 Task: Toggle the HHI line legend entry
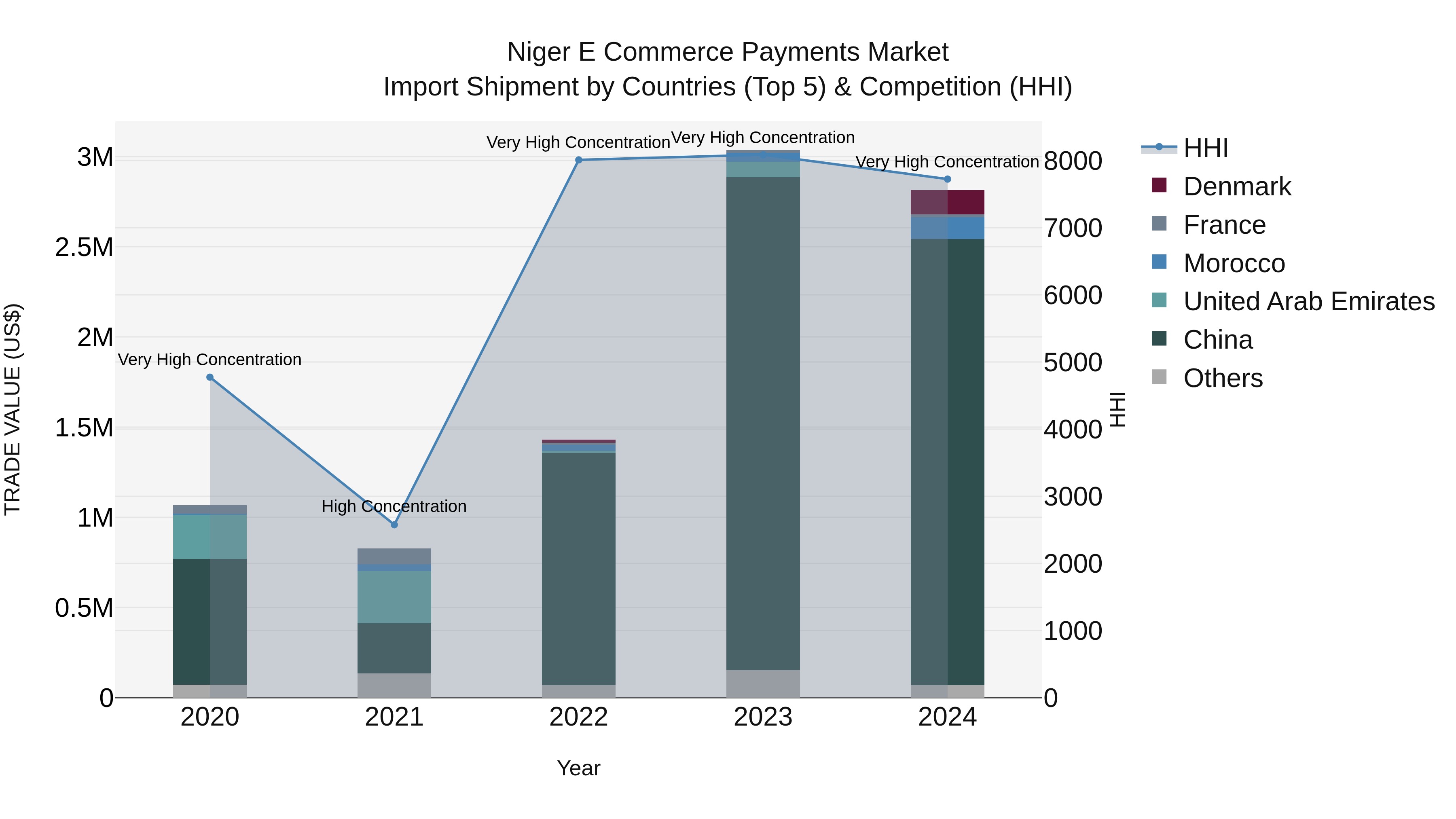pyautogui.click(x=1185, y=148)
